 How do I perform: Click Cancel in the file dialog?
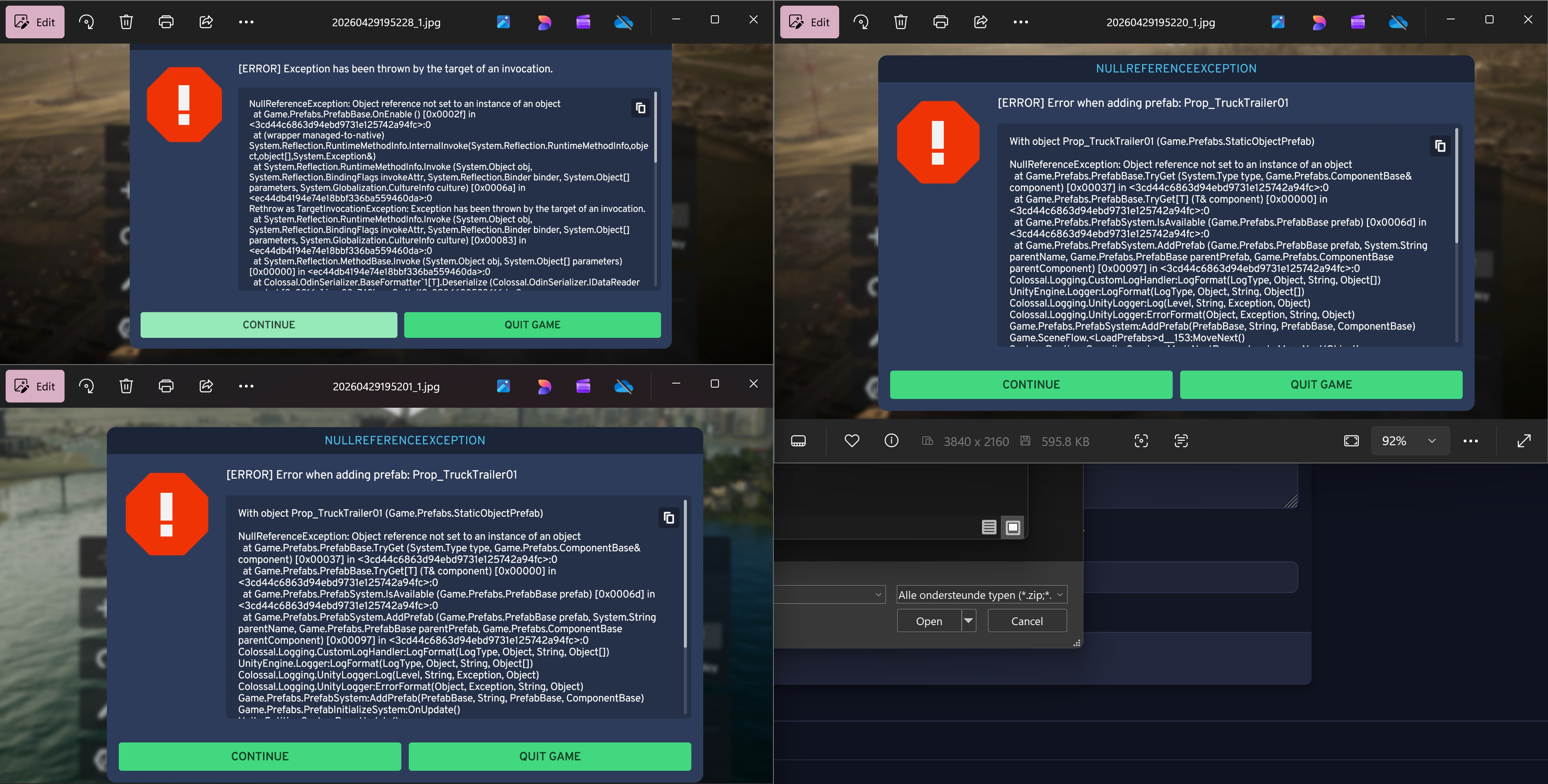click(1027, 621)
